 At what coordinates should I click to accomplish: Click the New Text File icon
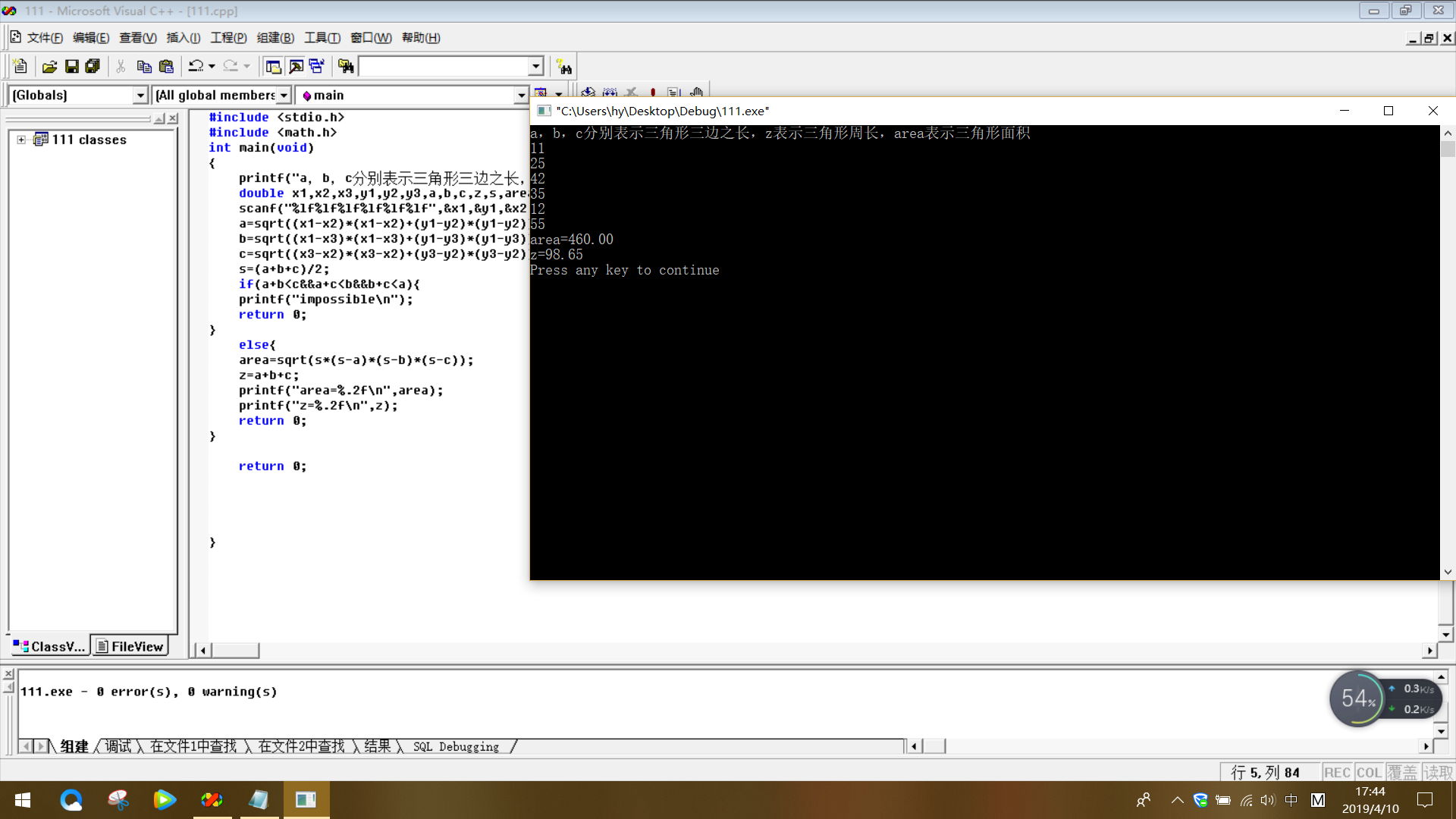20,67
